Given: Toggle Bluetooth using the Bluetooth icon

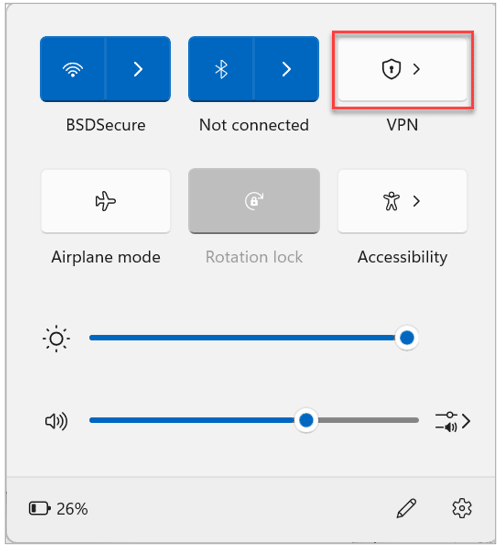Looking at the screenshot, I should [221, 69].
